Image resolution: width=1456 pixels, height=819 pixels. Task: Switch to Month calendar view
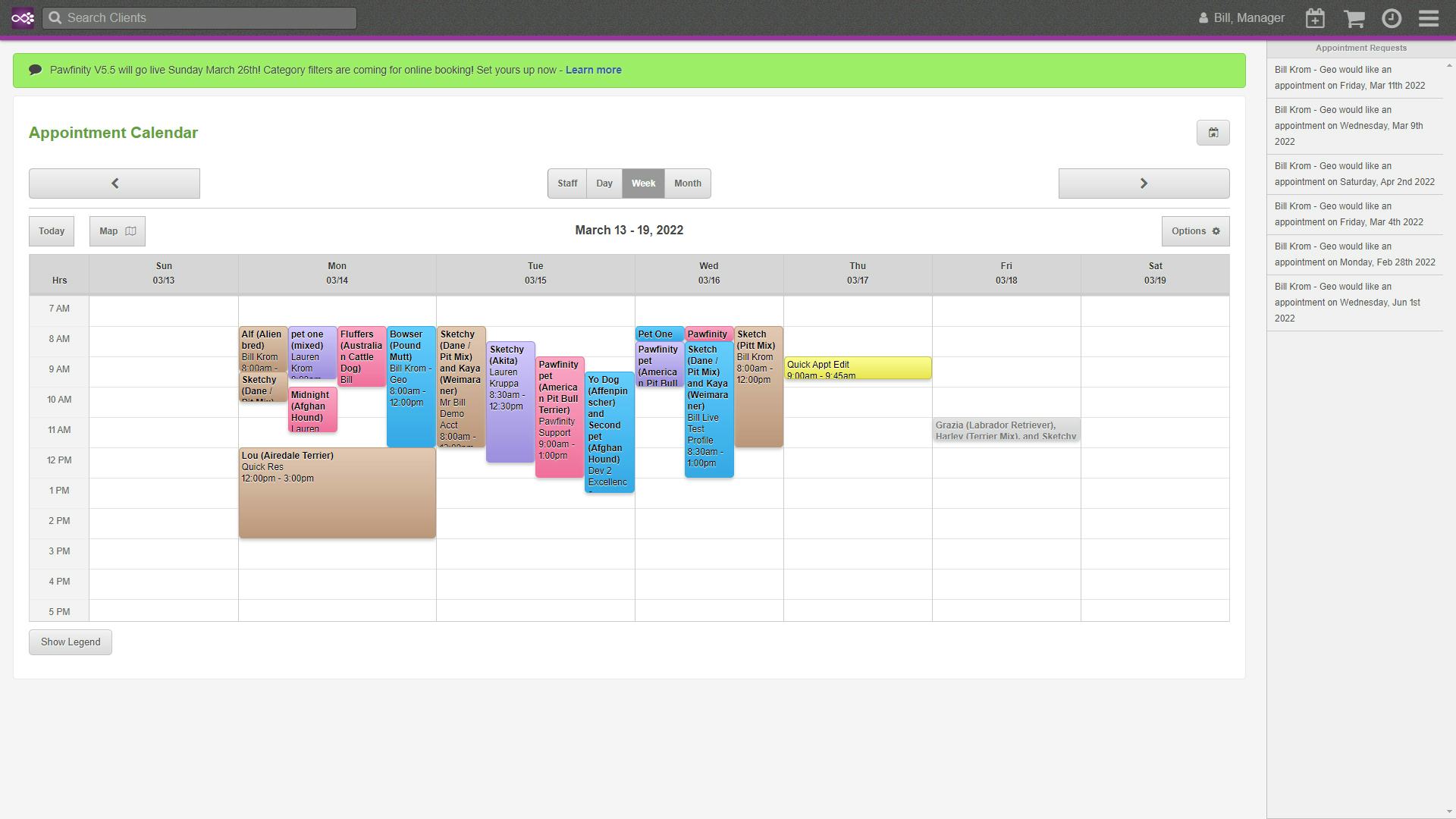(x=687, y=183)
